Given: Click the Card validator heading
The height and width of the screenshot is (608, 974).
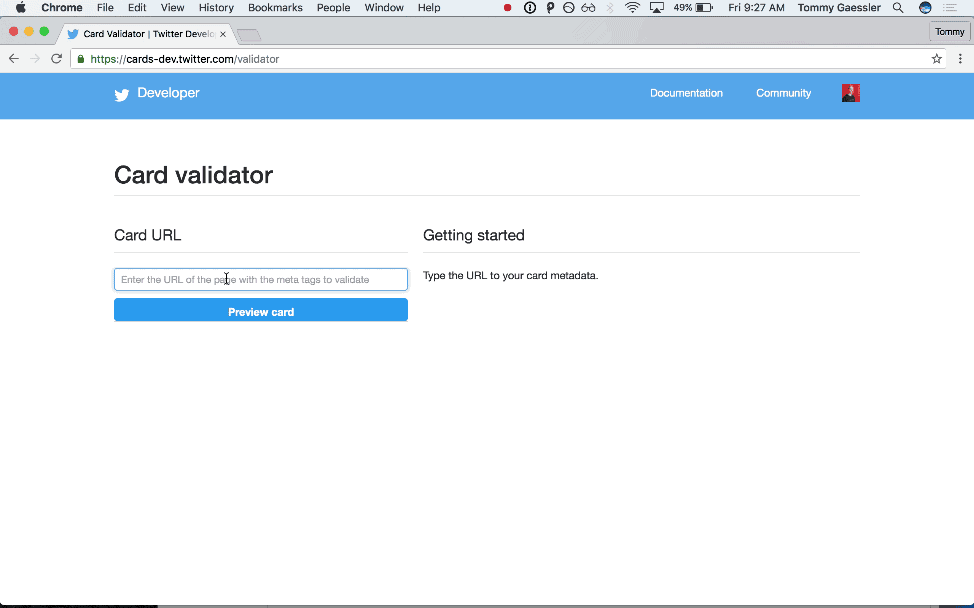Looking at the screenshot, I should click(193, 175).
